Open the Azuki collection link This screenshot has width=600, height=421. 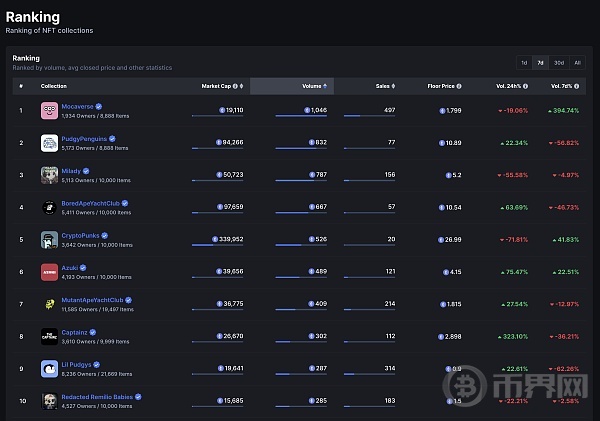(x=70, y=268)
